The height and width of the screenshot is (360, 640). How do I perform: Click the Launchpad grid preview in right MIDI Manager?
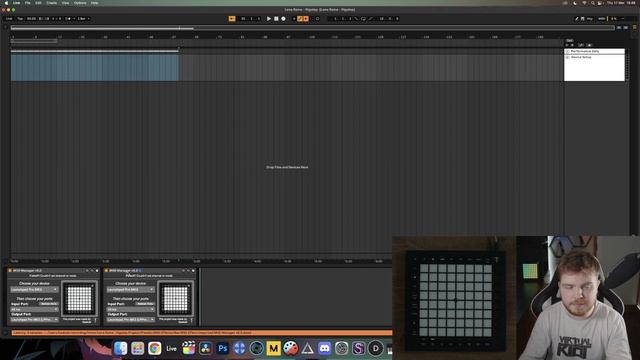176,299
